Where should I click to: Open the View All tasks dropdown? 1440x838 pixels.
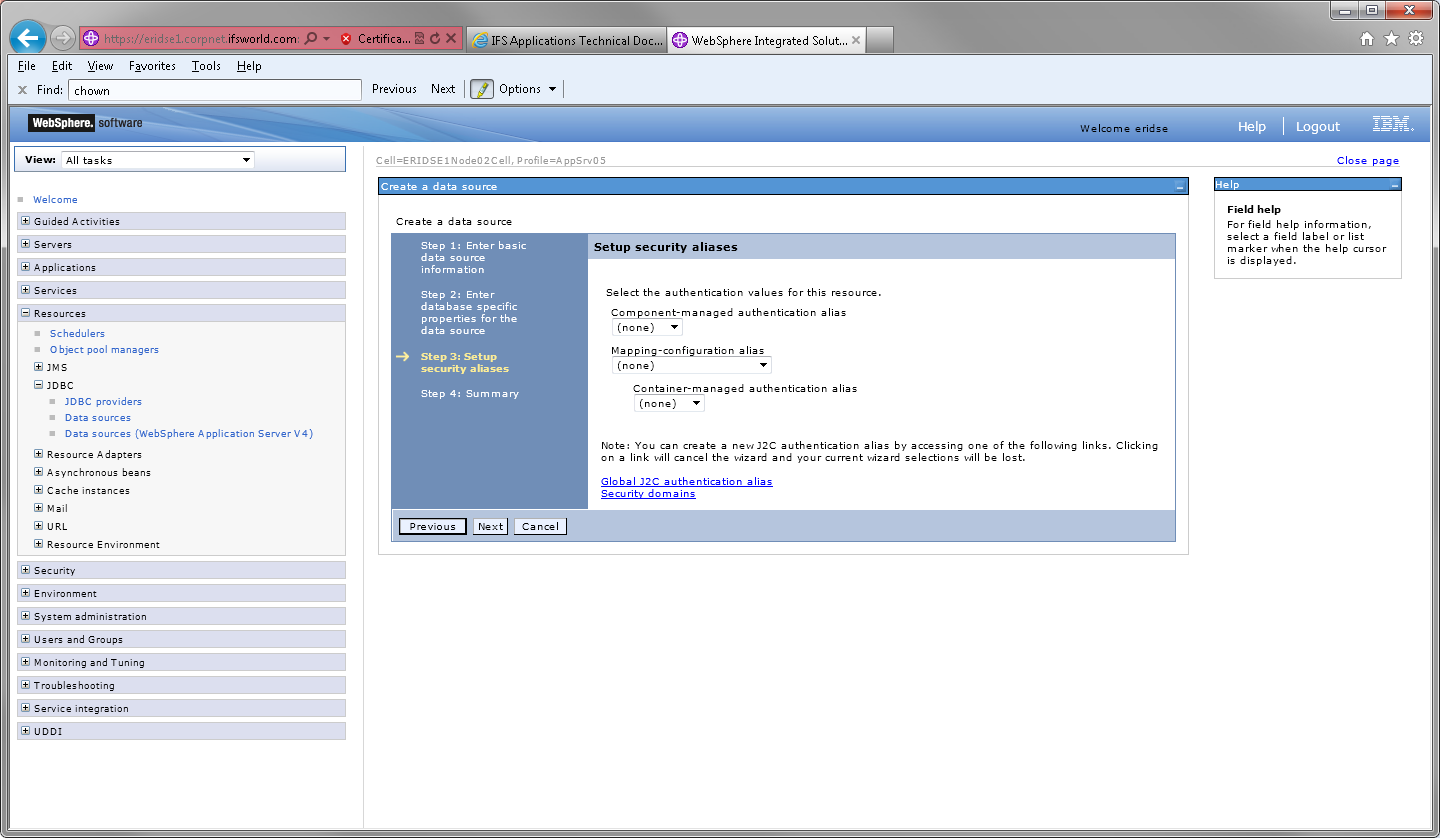click(157, 160)
